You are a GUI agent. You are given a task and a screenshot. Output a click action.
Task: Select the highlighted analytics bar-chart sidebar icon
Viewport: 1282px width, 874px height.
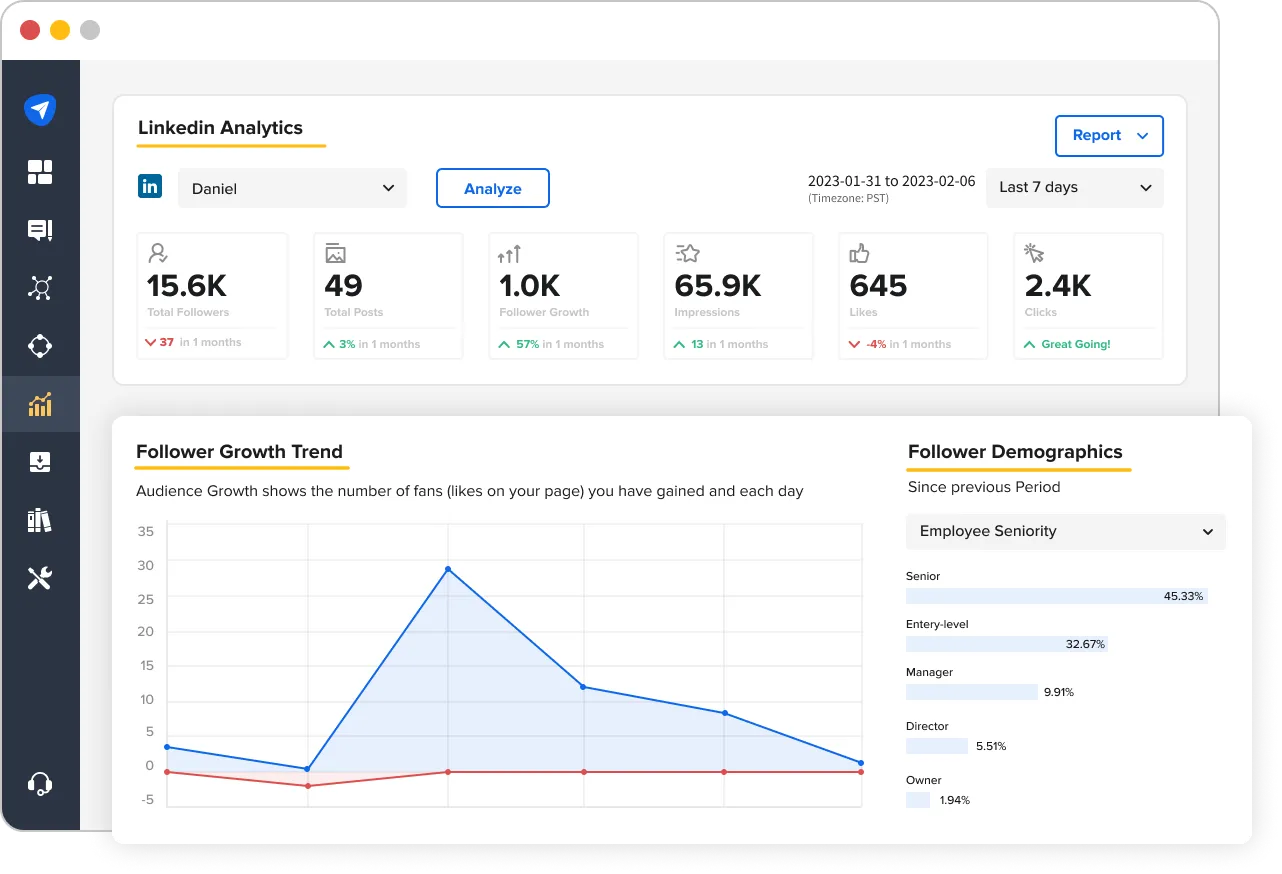point(40,404)
